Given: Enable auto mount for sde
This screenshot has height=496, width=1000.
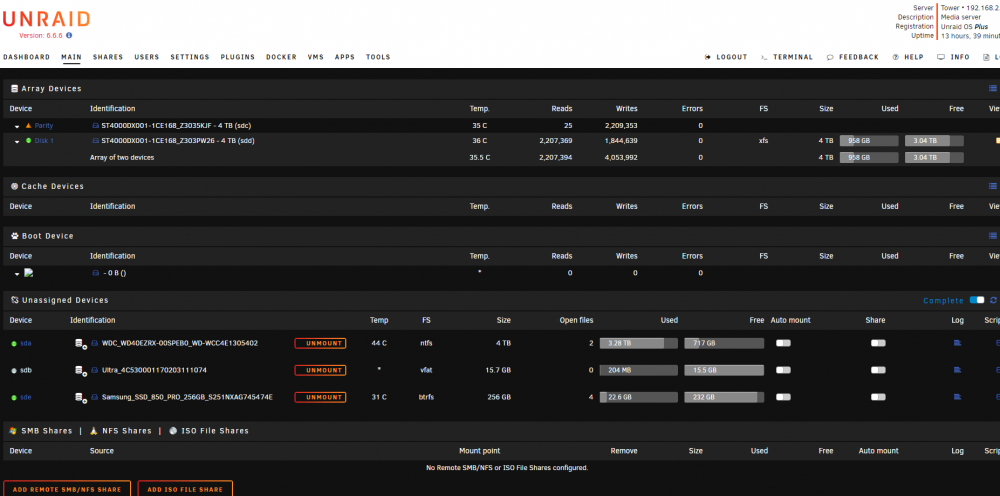Looking at the screenshot, I should tap(783, 397).
